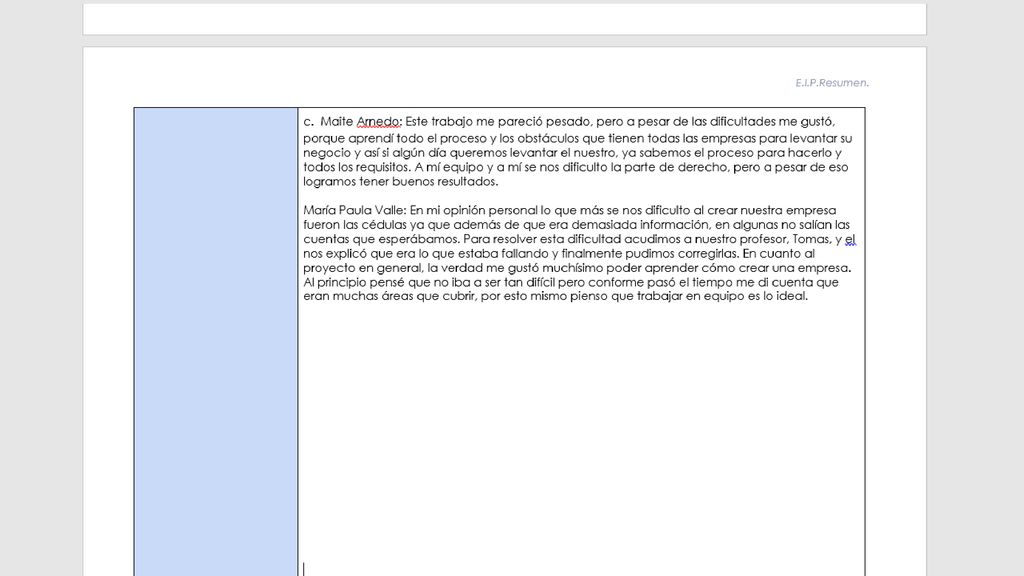Click the phrase "la parte de derecho"
Screen dimensions: 1024x576
670,167
